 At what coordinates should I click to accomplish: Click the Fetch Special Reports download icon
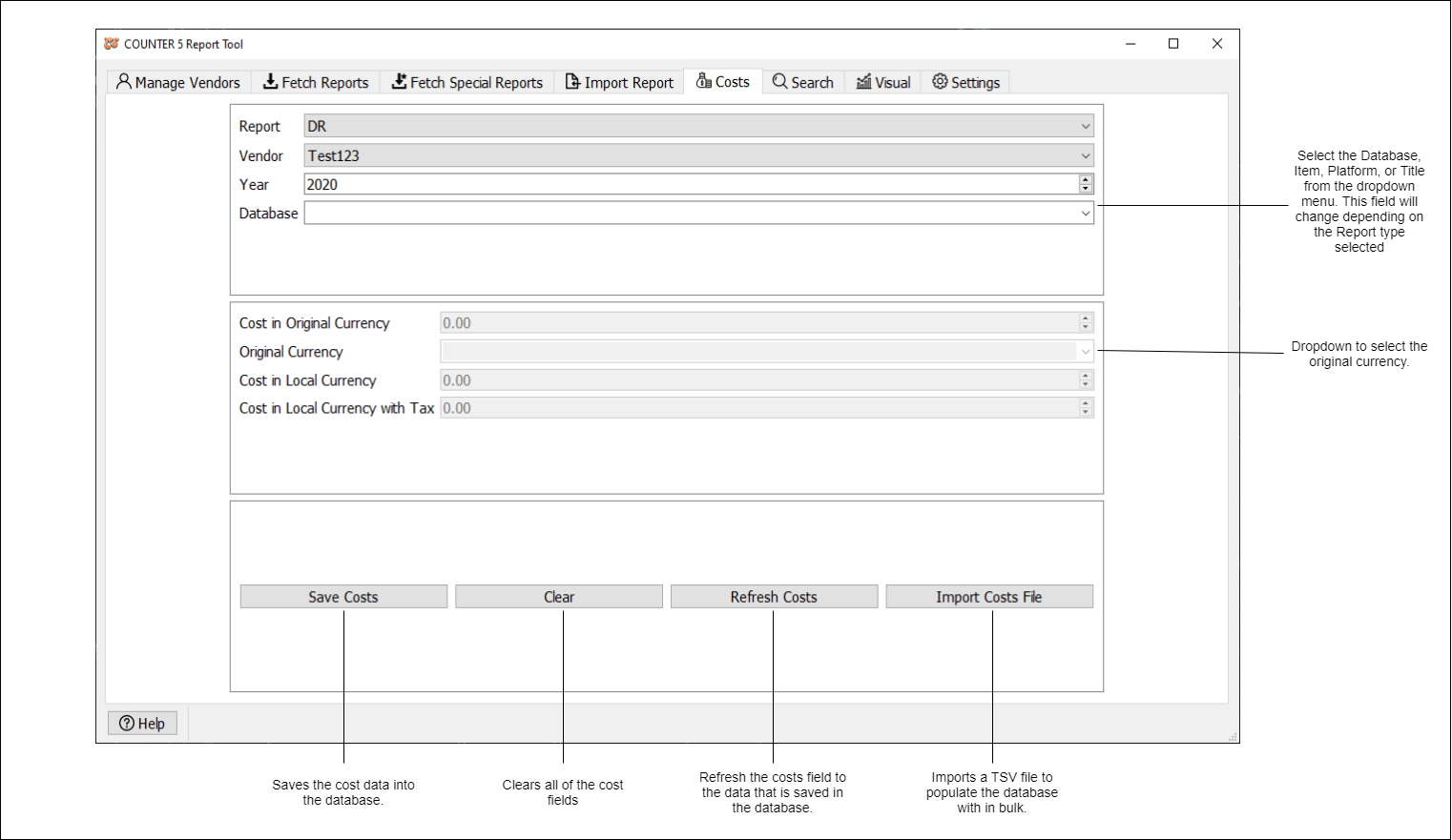pos(399,82)
